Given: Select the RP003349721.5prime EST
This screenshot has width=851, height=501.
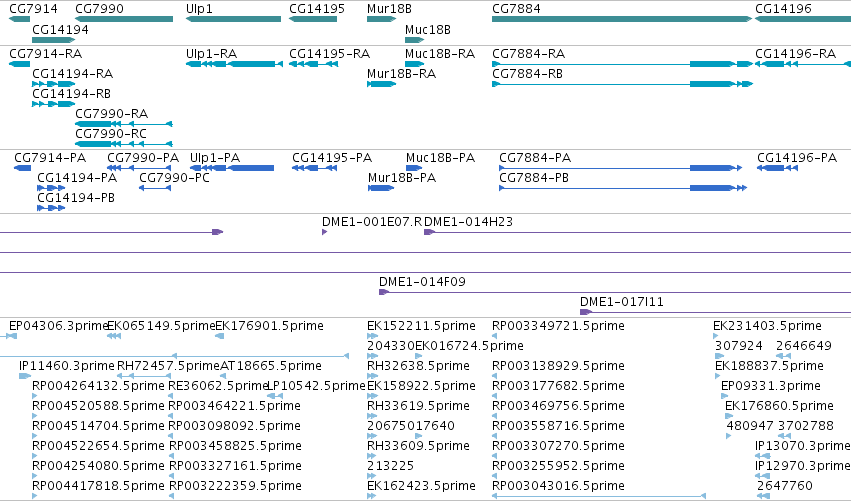Looking at the screenshot, I should [558, 326].
